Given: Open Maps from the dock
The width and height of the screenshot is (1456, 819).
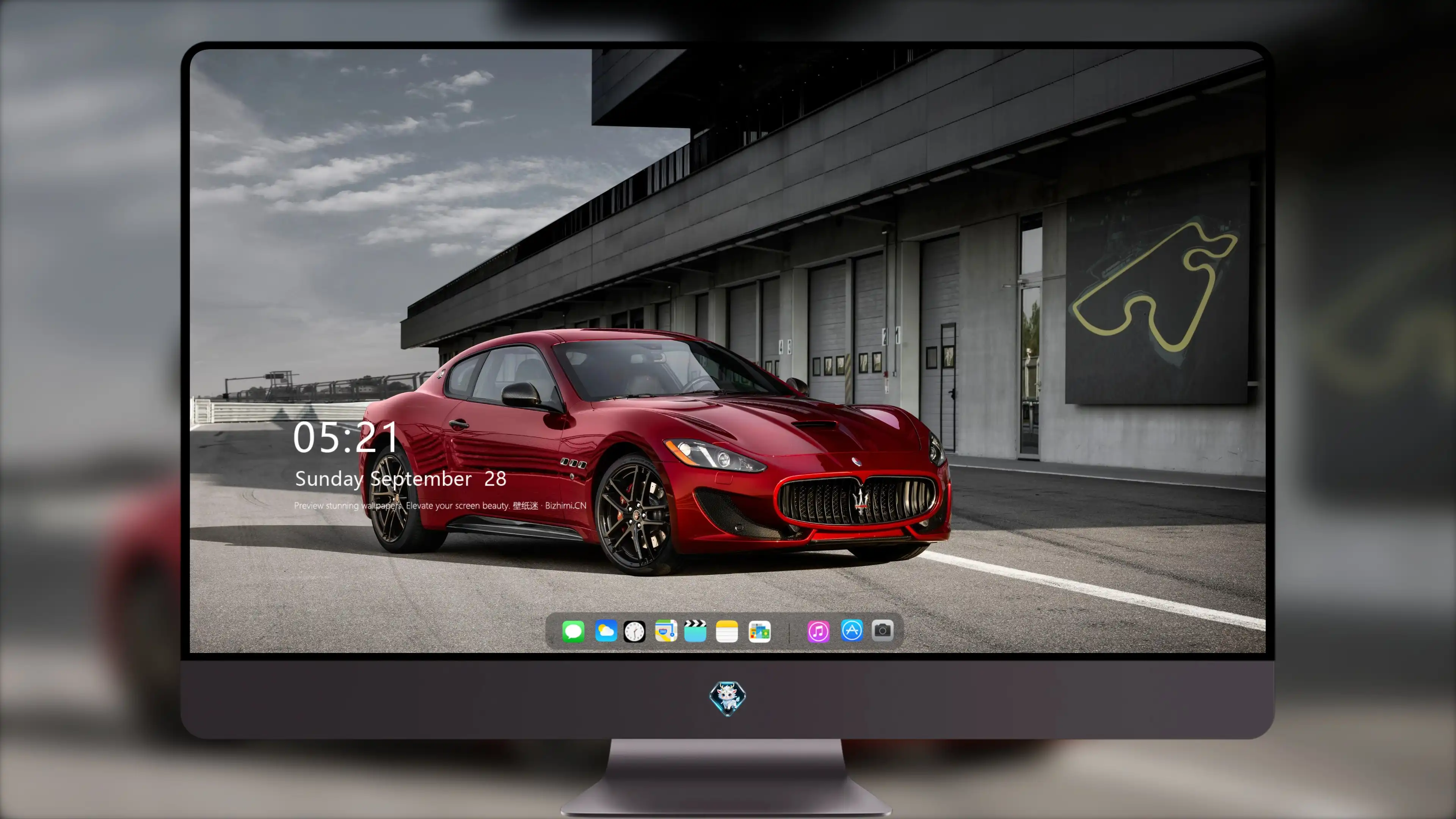Looking at the screenshot, I should (666, 631).
